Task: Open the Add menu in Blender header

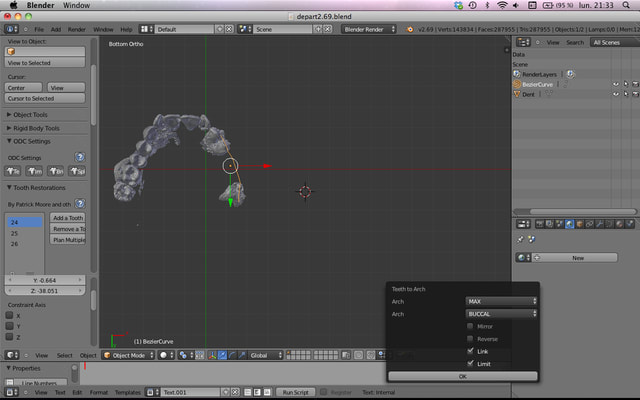Action: (55, 29)
